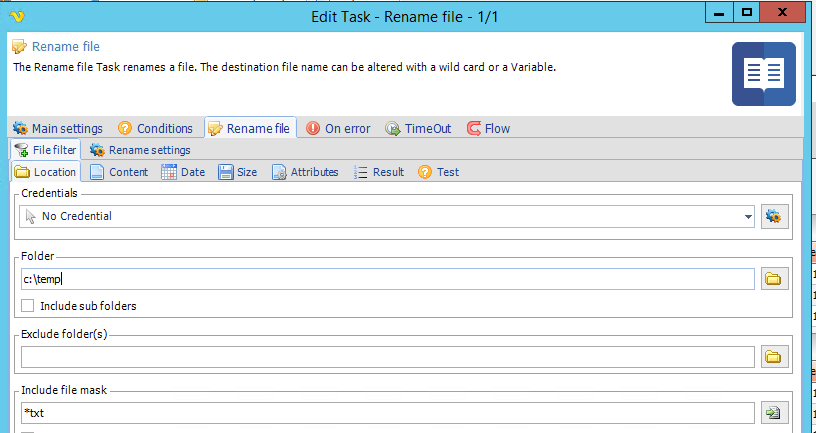Open the Date filter tab

183,172
